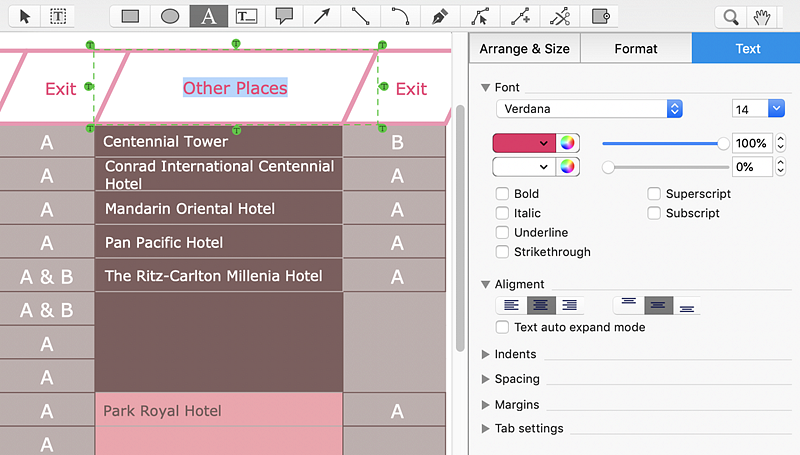Choose the Edit Points tool
This screenshot has height=455, width=800.
point(480,17)
